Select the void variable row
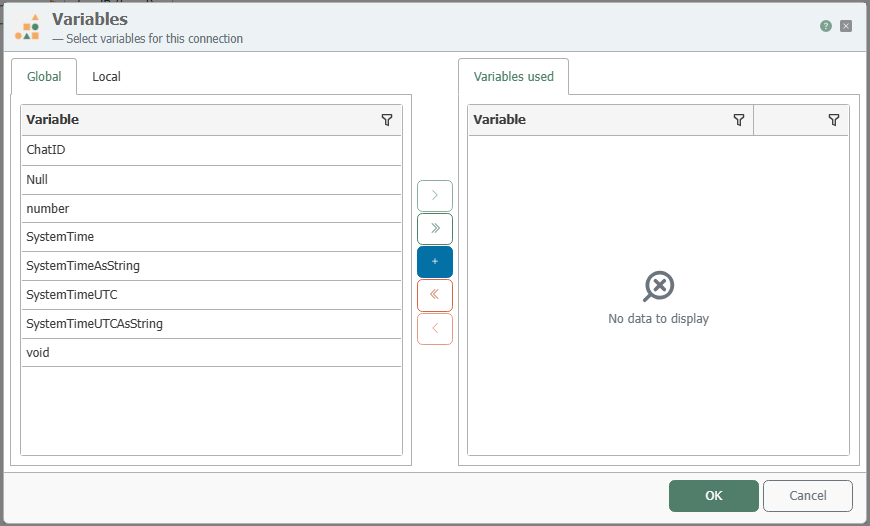The image size is (870, 526). point(211,352)
